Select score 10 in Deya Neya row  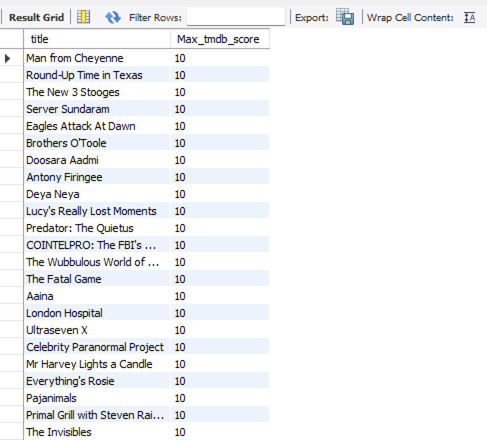pos(220,194)
